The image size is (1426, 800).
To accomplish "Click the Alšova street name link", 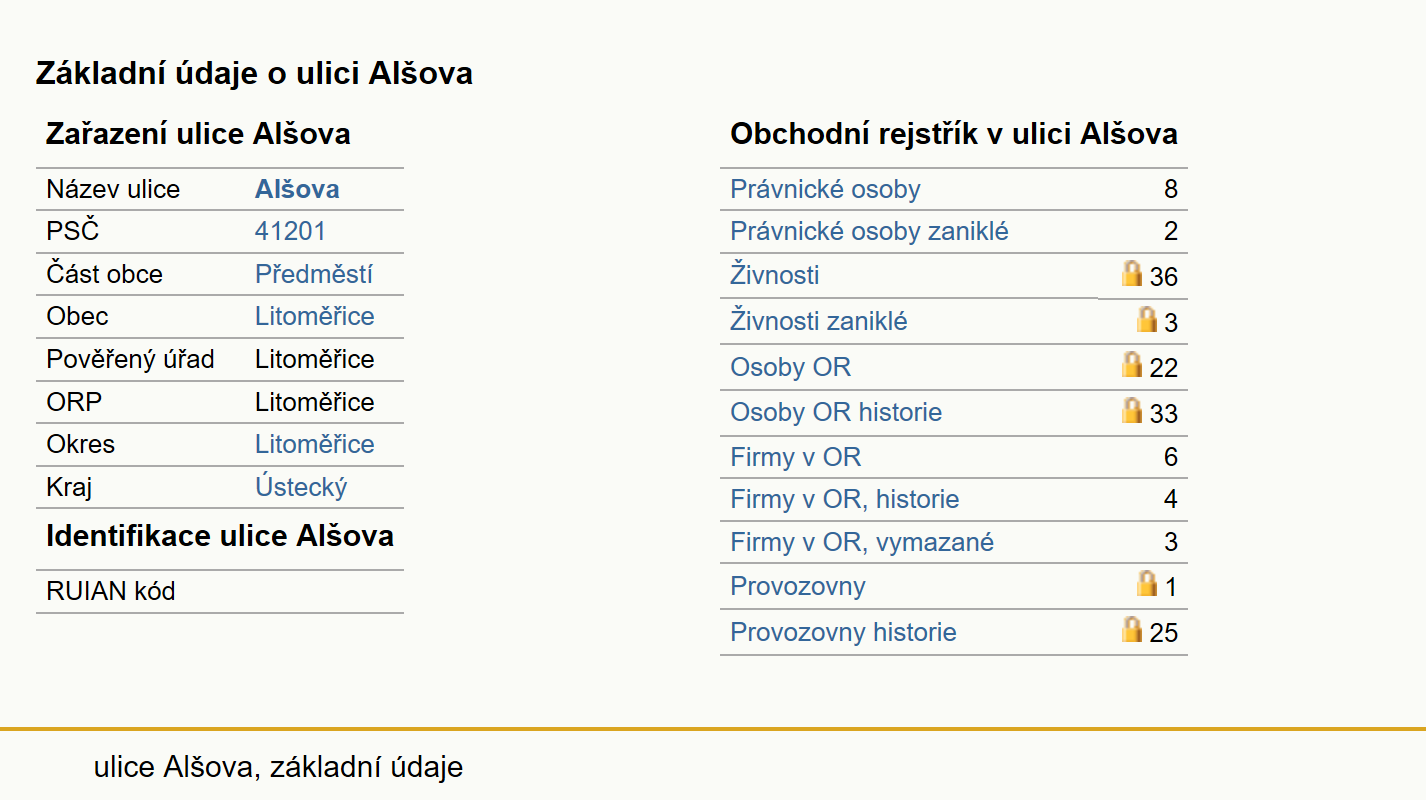I will (x=297, y=189).
